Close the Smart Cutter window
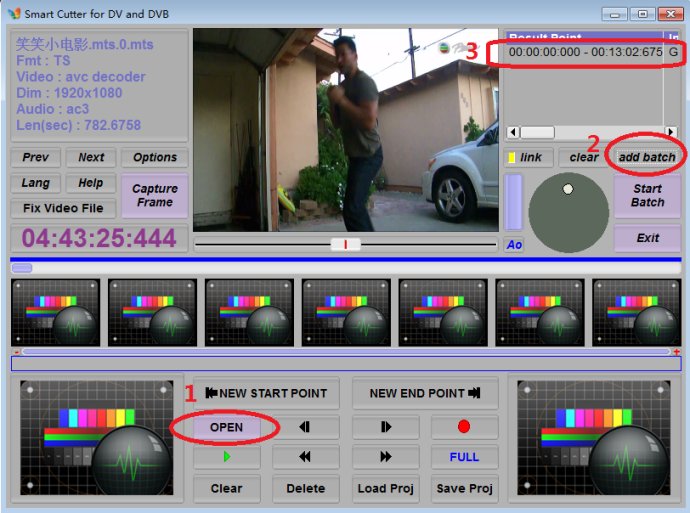Viewport: 690px width, 513px height. pyautogui.click(x=670, y=14)
